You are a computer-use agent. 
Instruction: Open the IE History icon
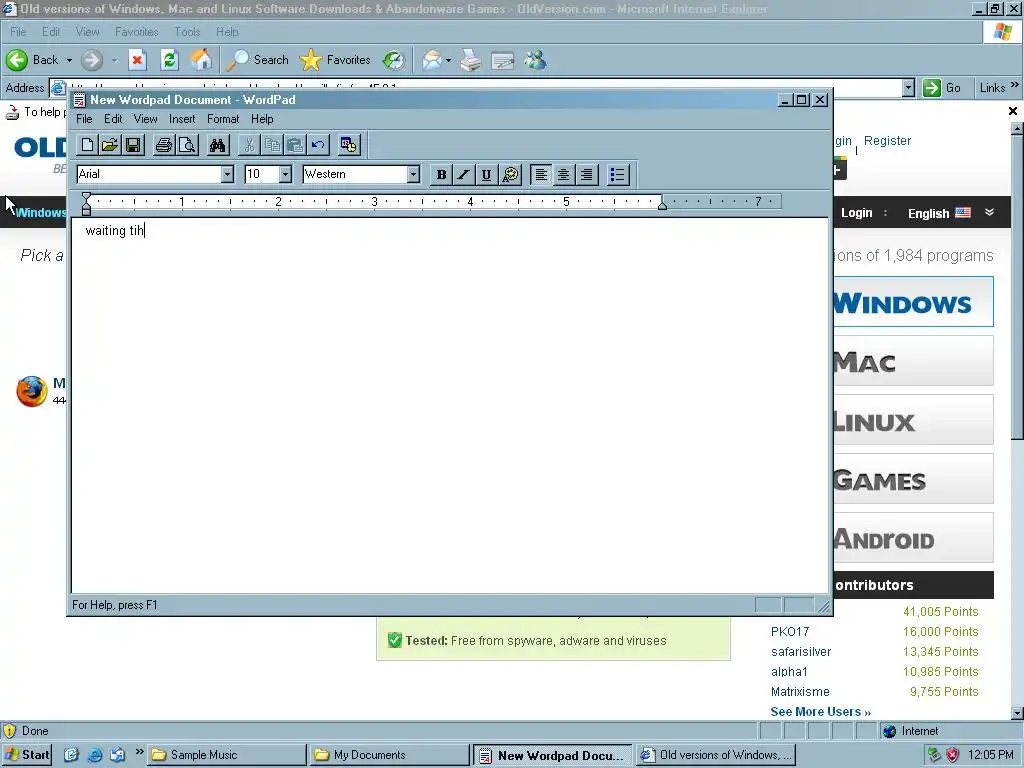[x=393, y=60]
